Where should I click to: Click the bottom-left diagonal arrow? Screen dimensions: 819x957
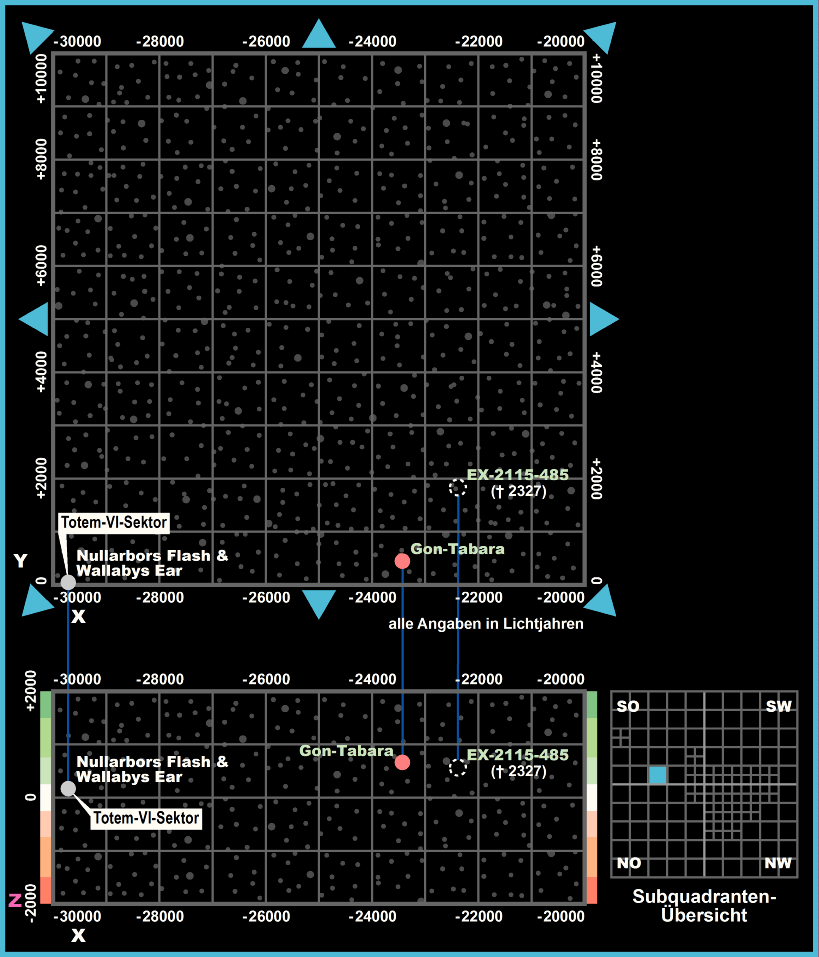(x=37, y=600)
